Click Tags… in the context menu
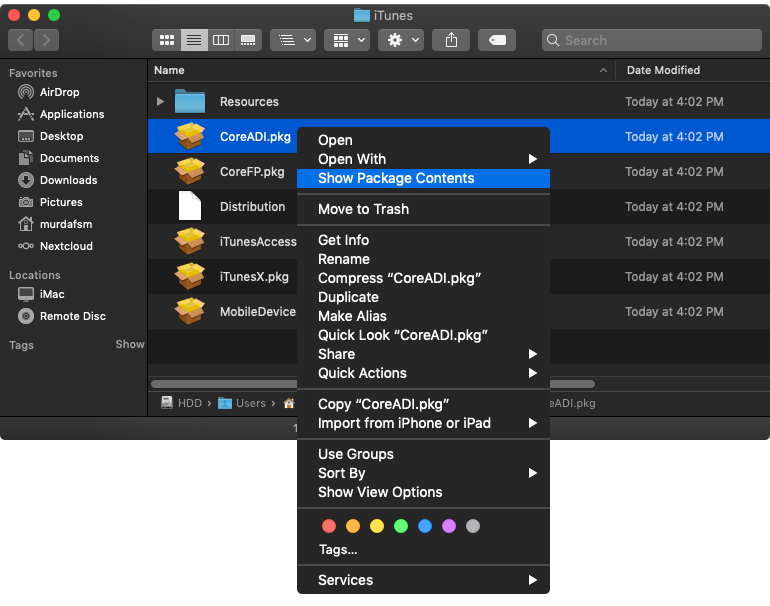This screenshot has height=606, width=770. click(x=338, y=550)
